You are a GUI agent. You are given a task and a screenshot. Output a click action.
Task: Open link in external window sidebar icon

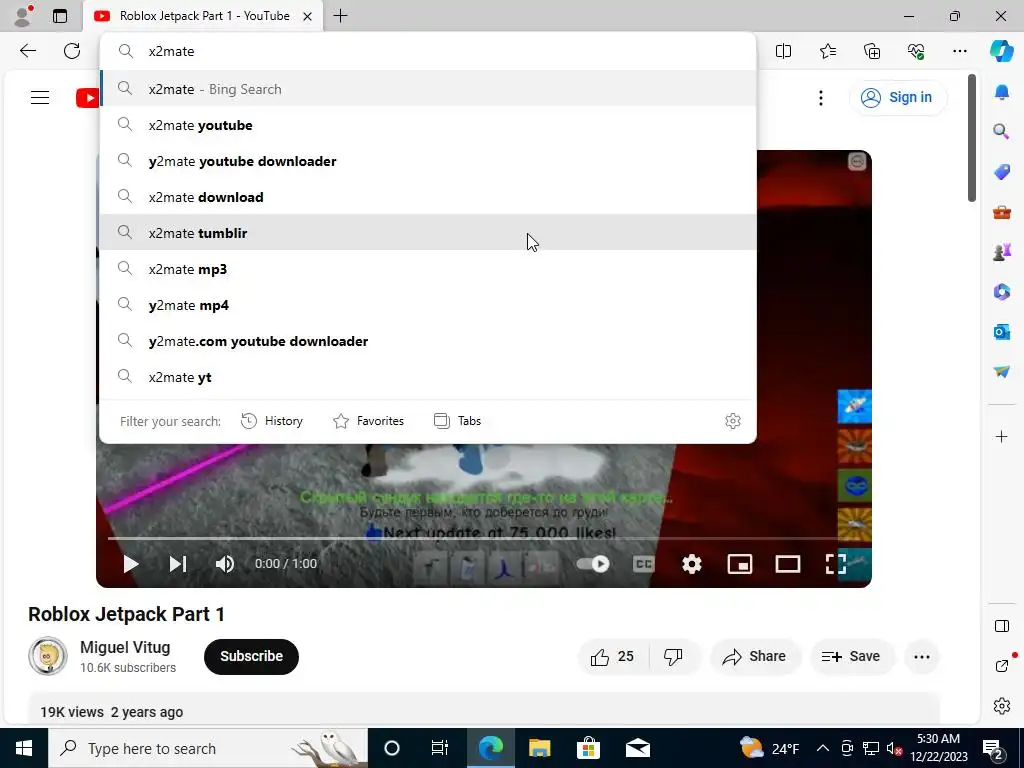(1001, 666)
